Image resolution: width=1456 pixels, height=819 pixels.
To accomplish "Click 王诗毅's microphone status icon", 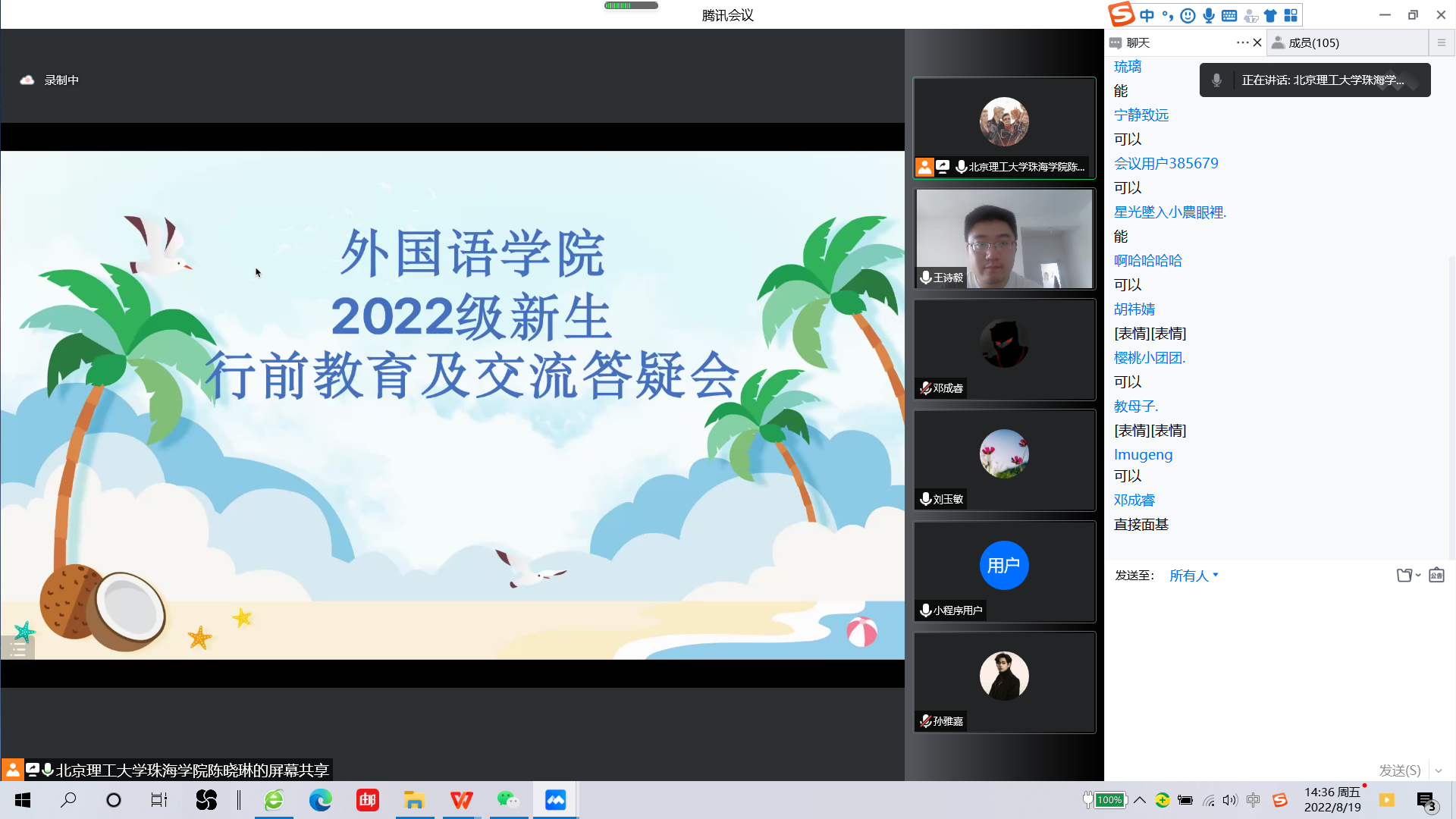I will 925,278.
